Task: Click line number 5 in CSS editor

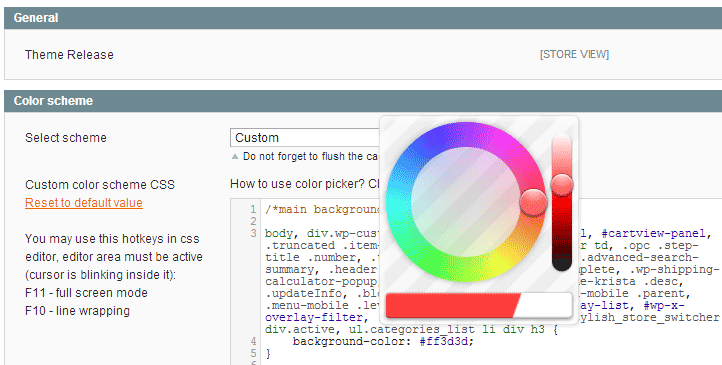Action: pos(253,353)
